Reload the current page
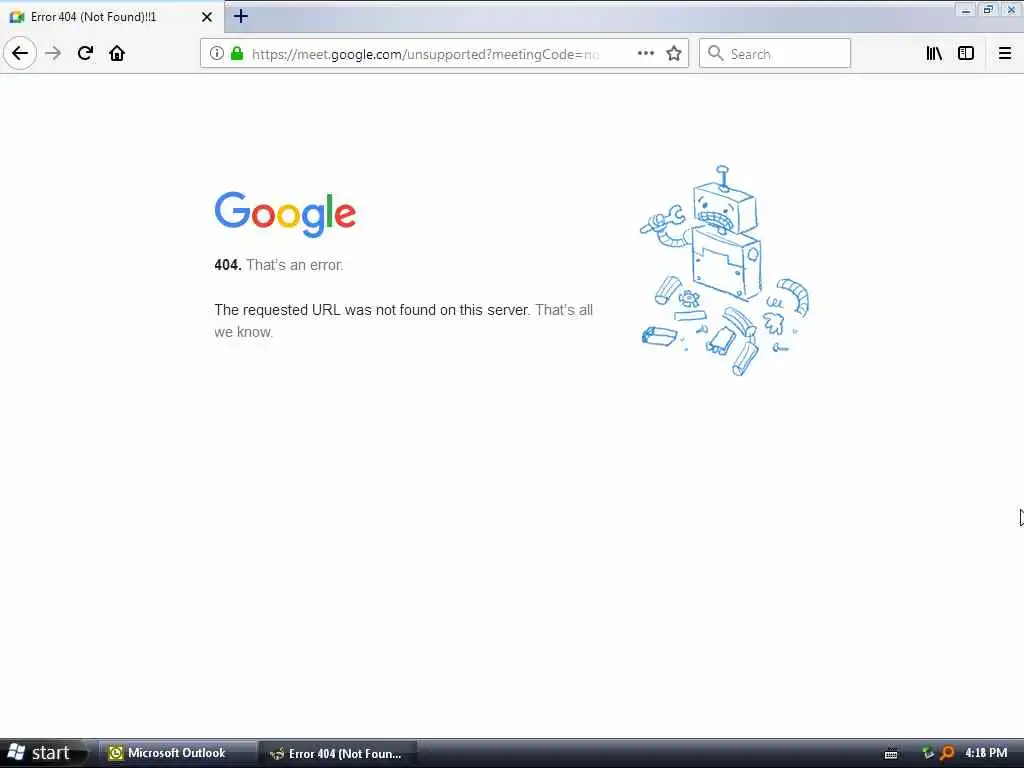The height and width of the screenshot is (768, 1024). tap(85, 53)
